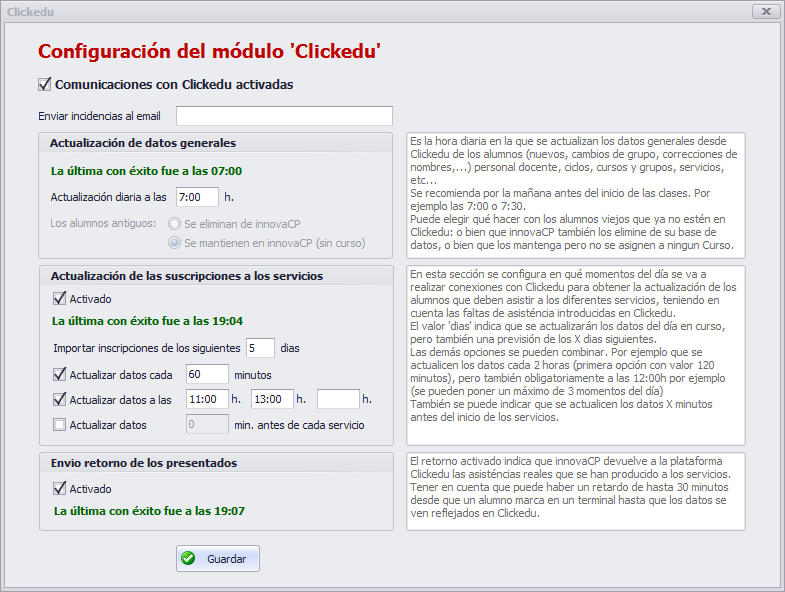Select 'Se mantienen en innovaCP (sin curso)' option

[174, 243]
